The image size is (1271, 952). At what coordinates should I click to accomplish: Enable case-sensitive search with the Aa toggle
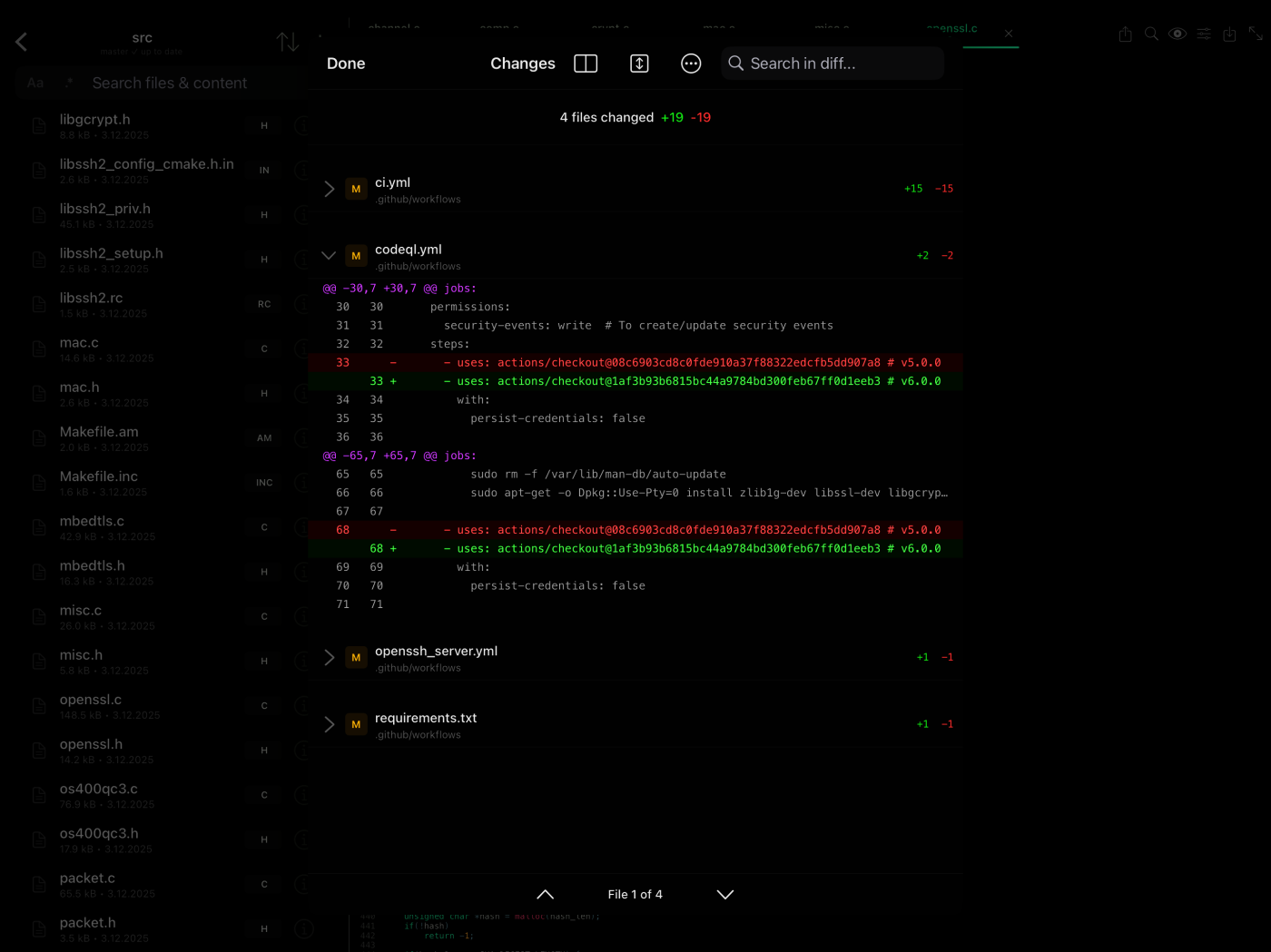click(35, 83)
